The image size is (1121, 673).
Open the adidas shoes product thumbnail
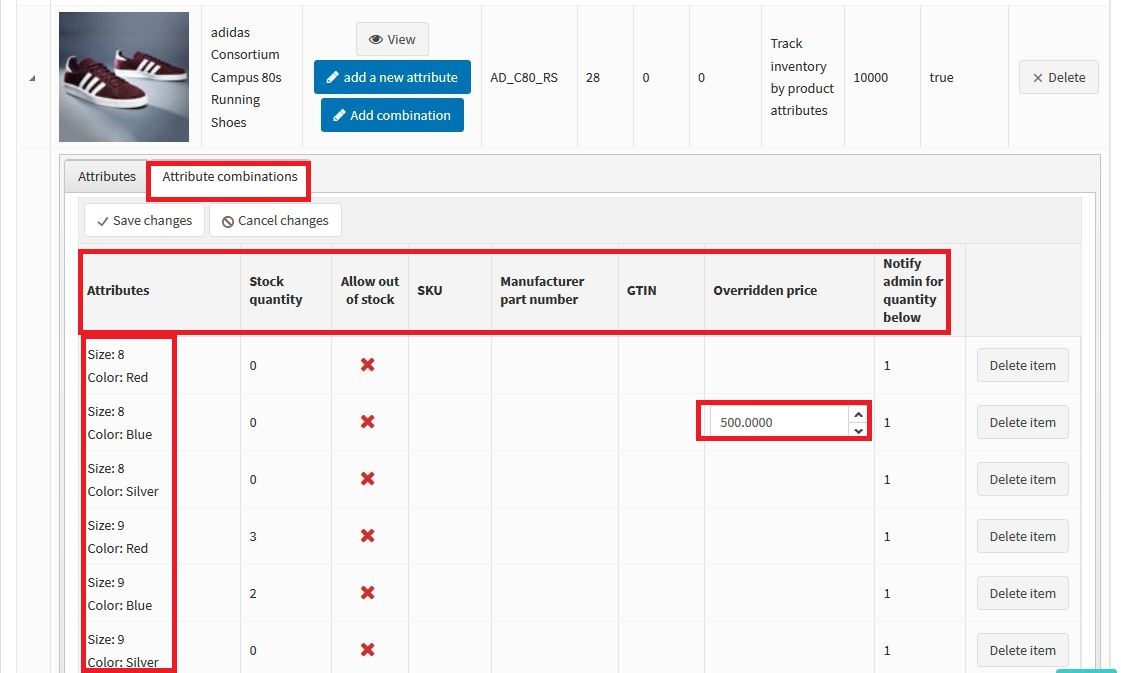point(124,77)
